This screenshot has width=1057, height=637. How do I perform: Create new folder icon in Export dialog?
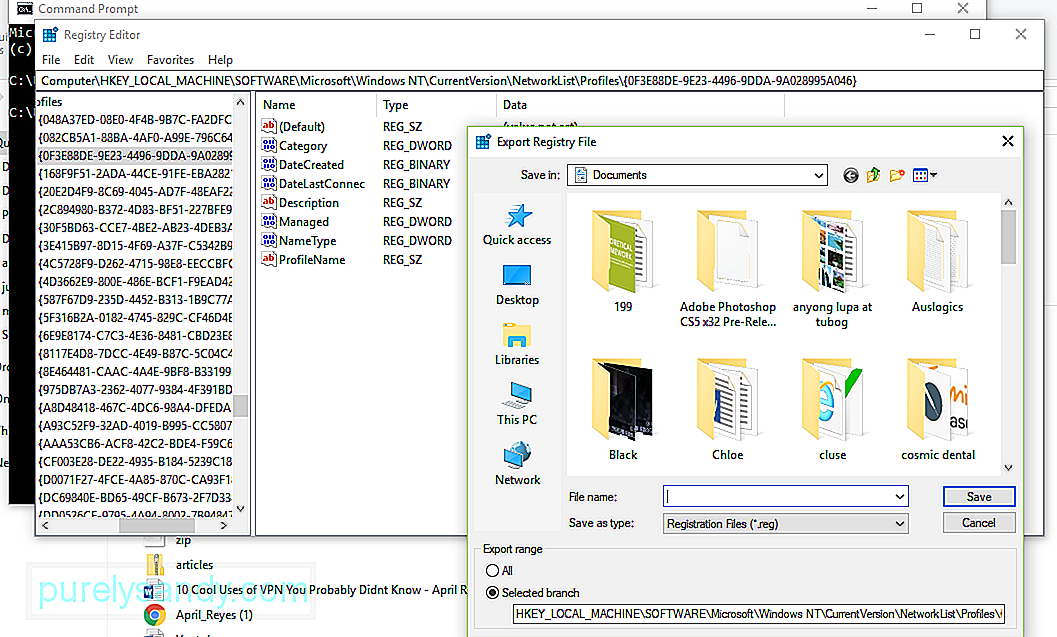897,175
